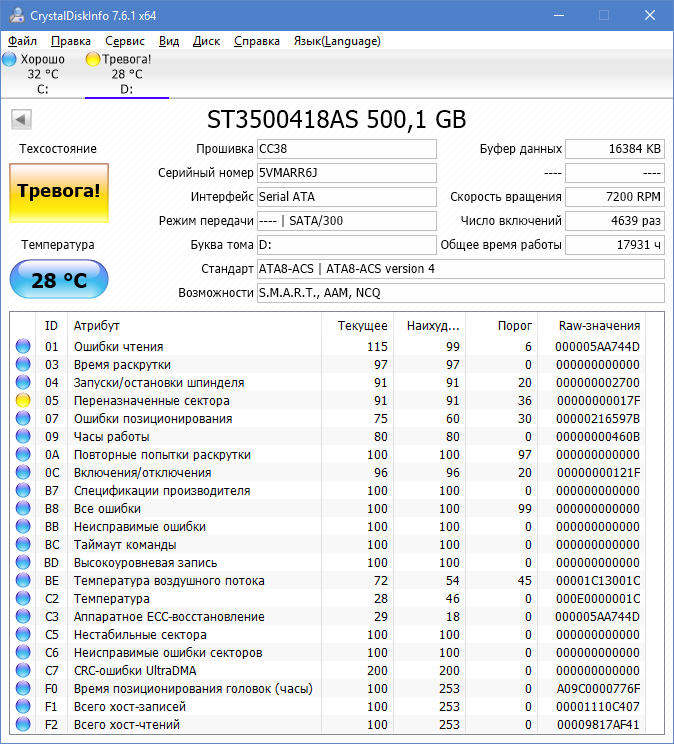Screen dimensions: 674x744
Task: Open the Сервис menu
Action: (x=124, y=41)
